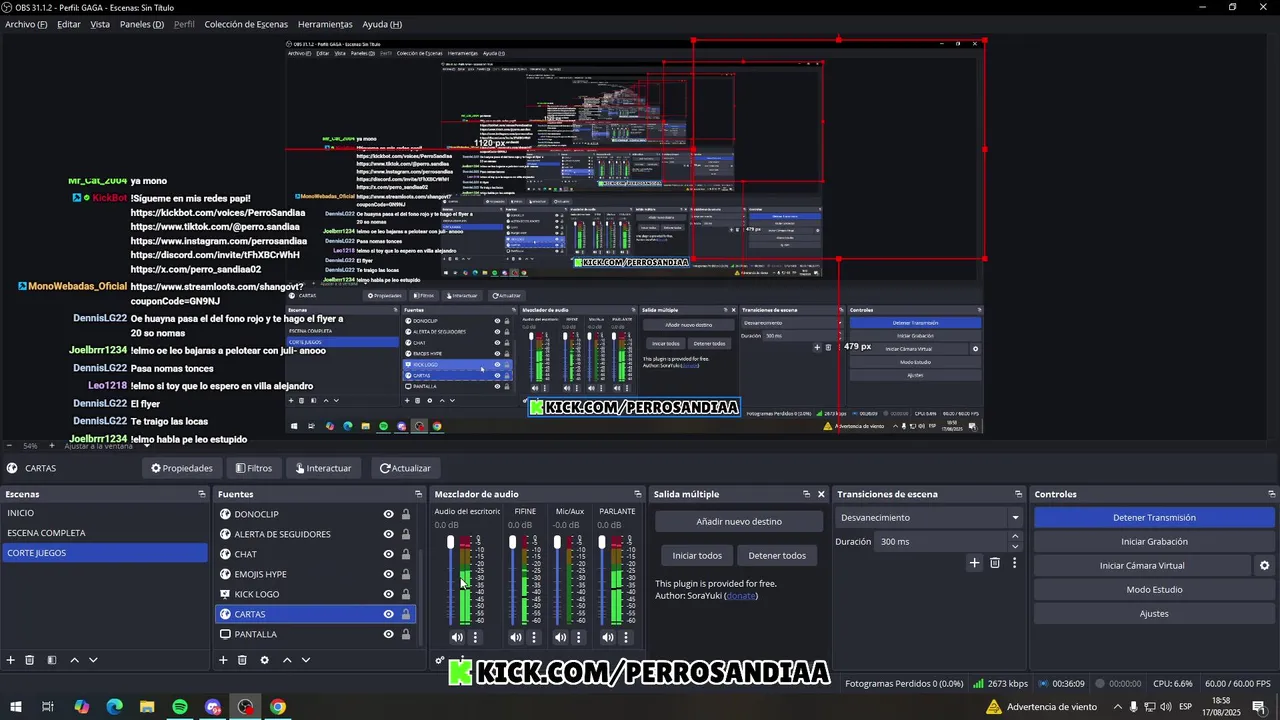
Task: Mute the FIFINE audio channel
Action: [x=515, y=637]
